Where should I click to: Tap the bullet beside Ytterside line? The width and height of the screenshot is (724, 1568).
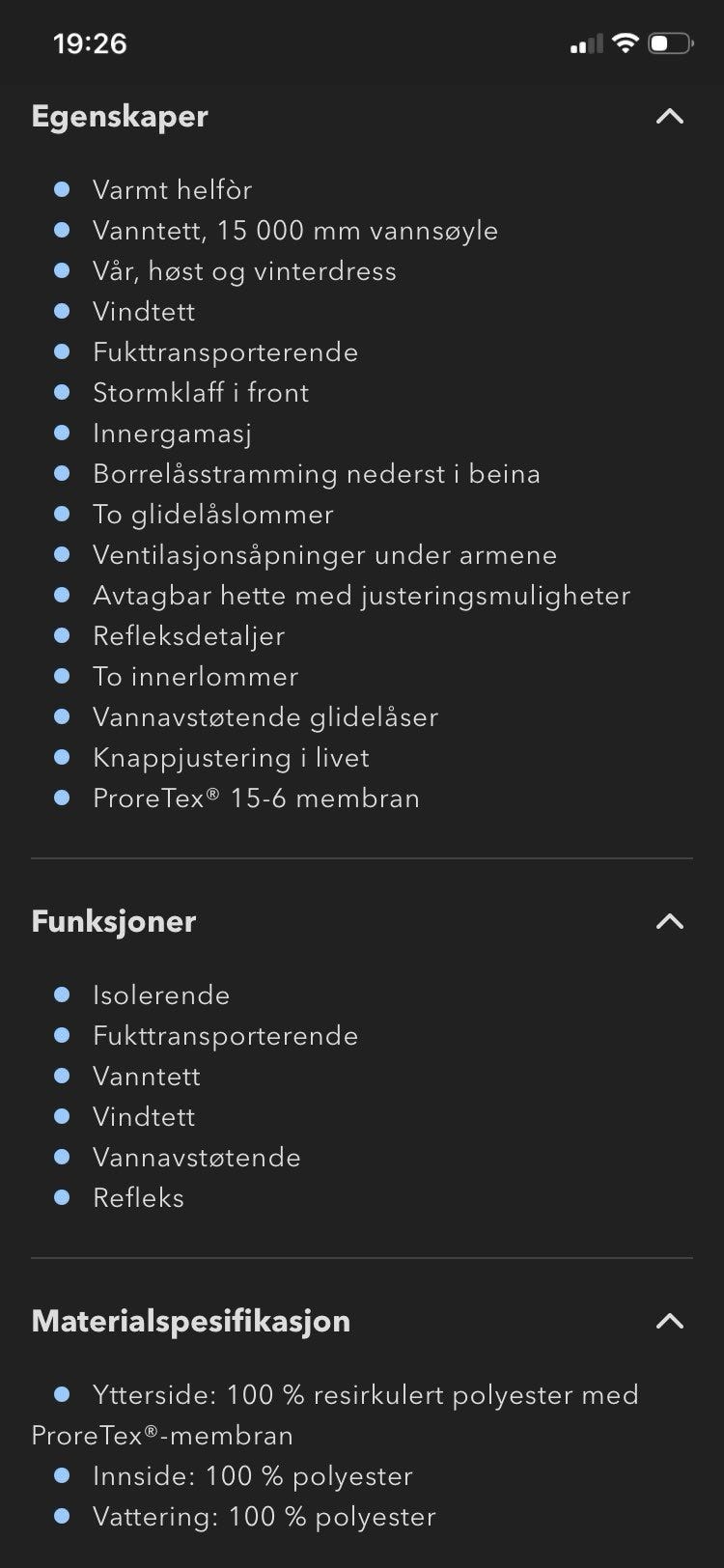pyautogui.click(x=62, y=1394)
